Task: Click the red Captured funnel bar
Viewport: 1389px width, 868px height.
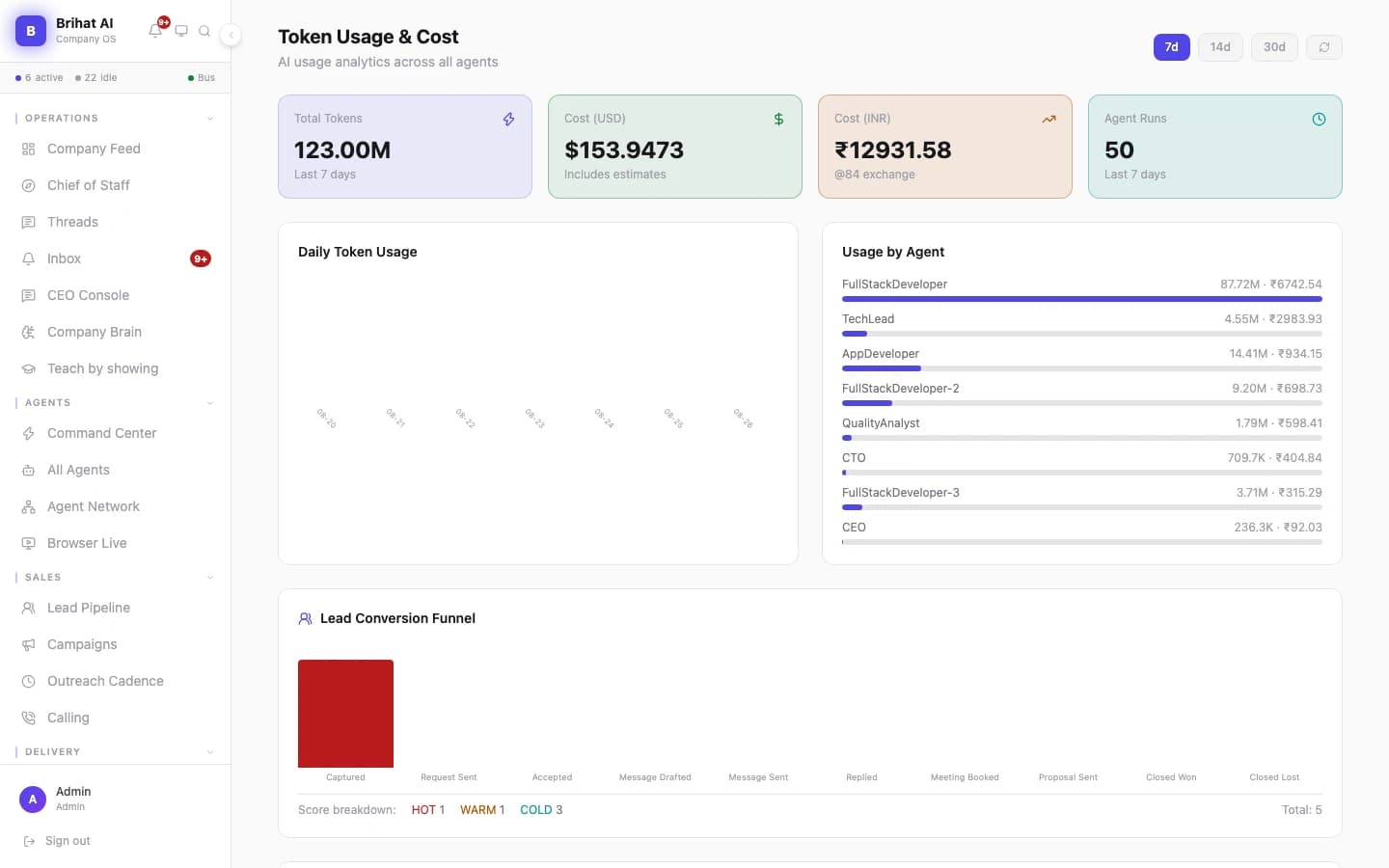Action: 345,714
